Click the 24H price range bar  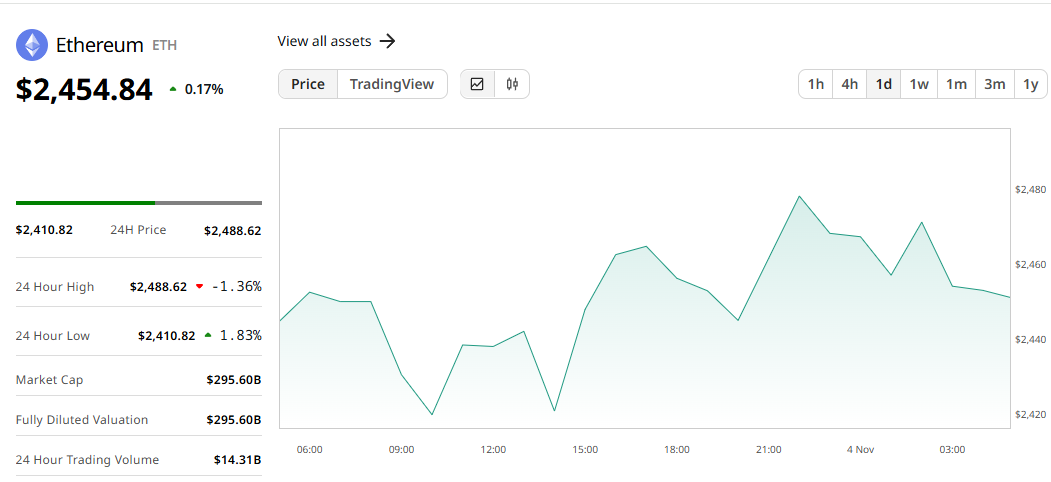point(139,202)
